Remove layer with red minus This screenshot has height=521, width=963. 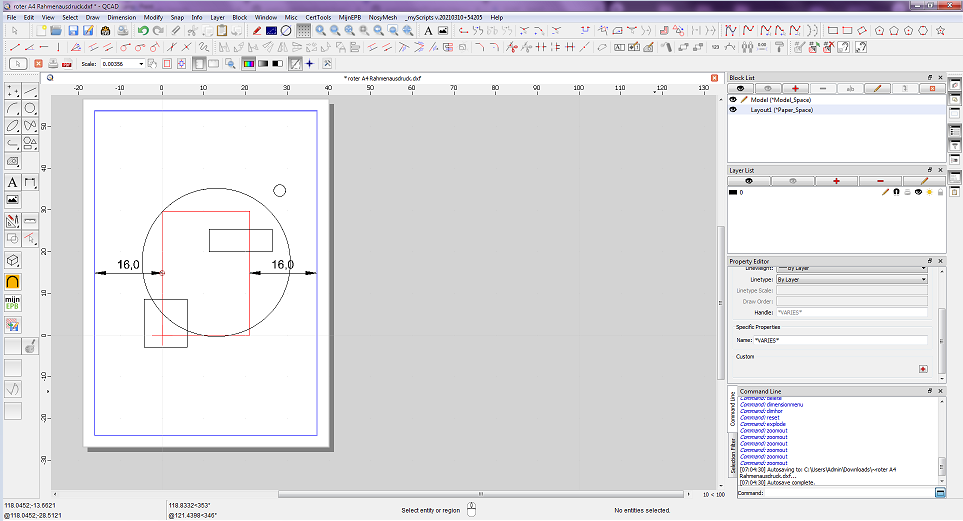(880, 181)
